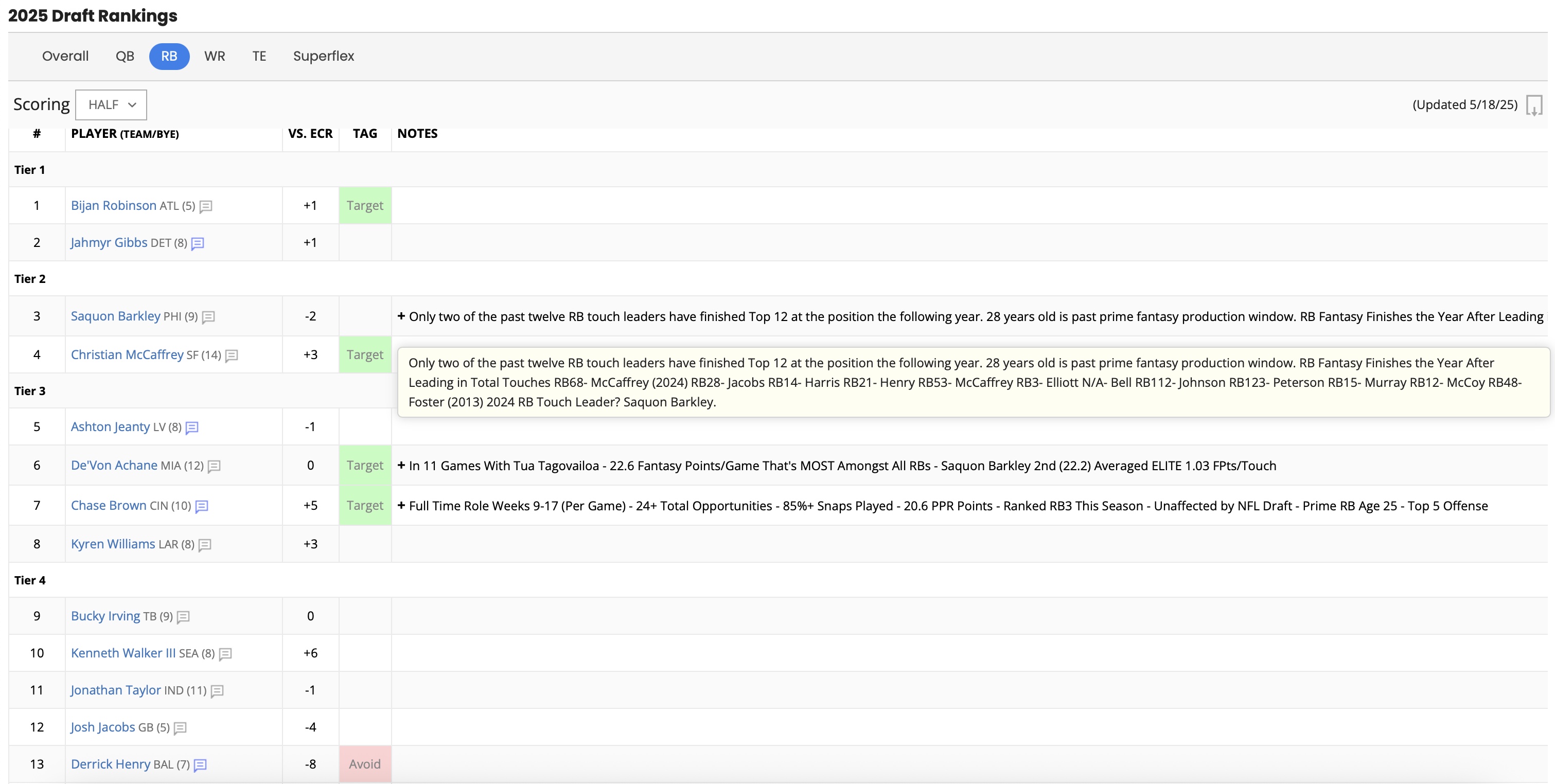Image resolution: width=1555 pixels, height=784 pixels.
Task: Open Jonathan Taylor player link
Action: [x=116, y=689]
